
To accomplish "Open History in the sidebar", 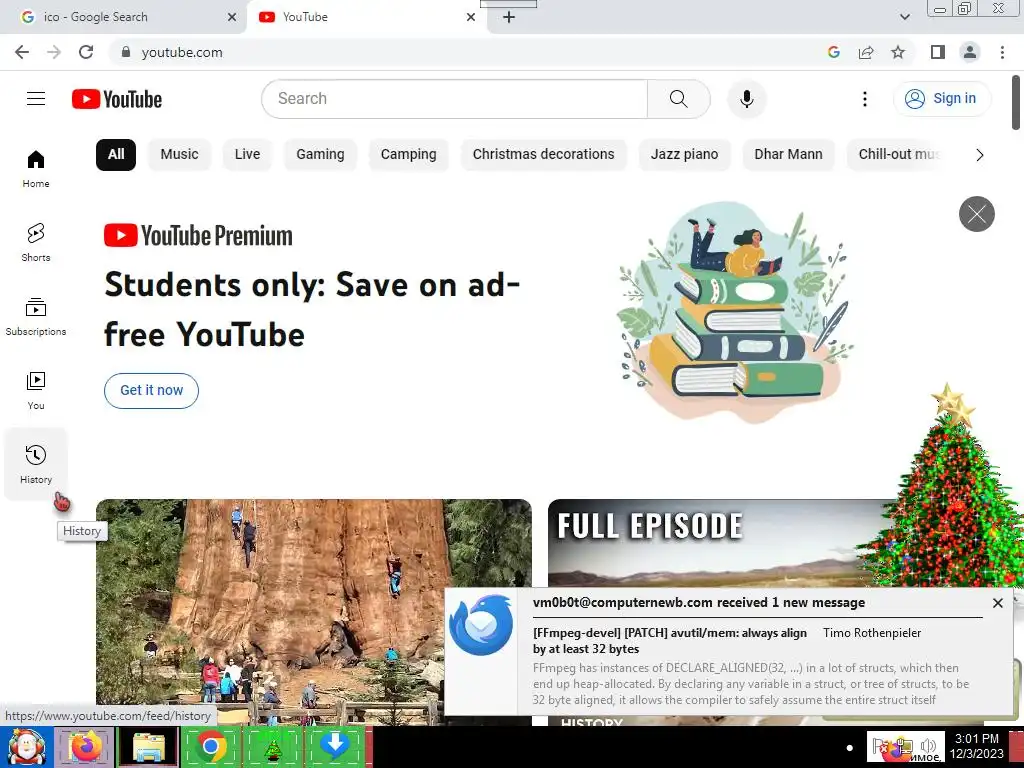I will pyautogui.click(x=36, y=464).
